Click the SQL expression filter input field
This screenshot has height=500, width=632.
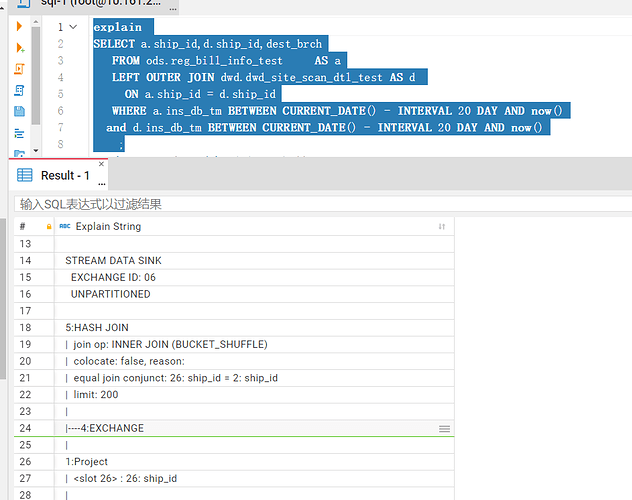(x=320, y=204)
